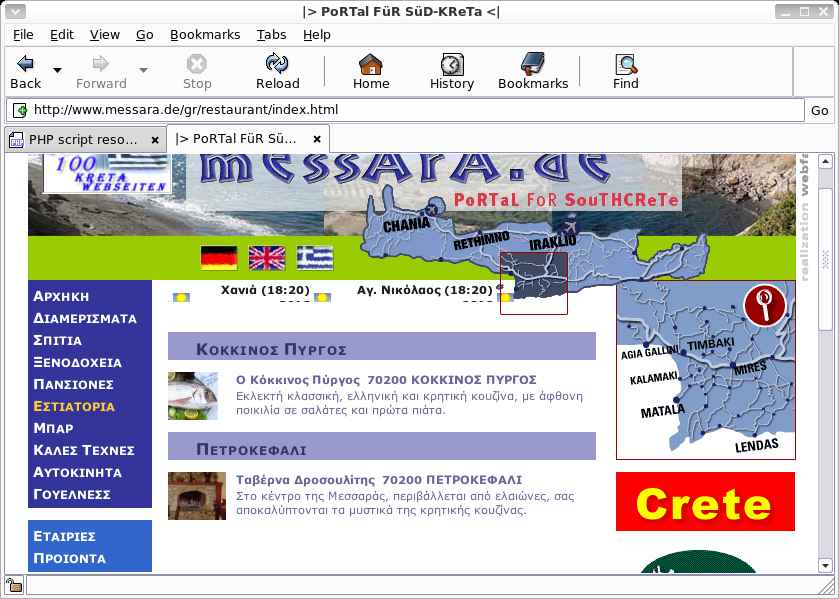Image resolution: width=839 pixels, height=599 pixels.
Task: Open the History toolbar icon
Action: coord(451,65)
